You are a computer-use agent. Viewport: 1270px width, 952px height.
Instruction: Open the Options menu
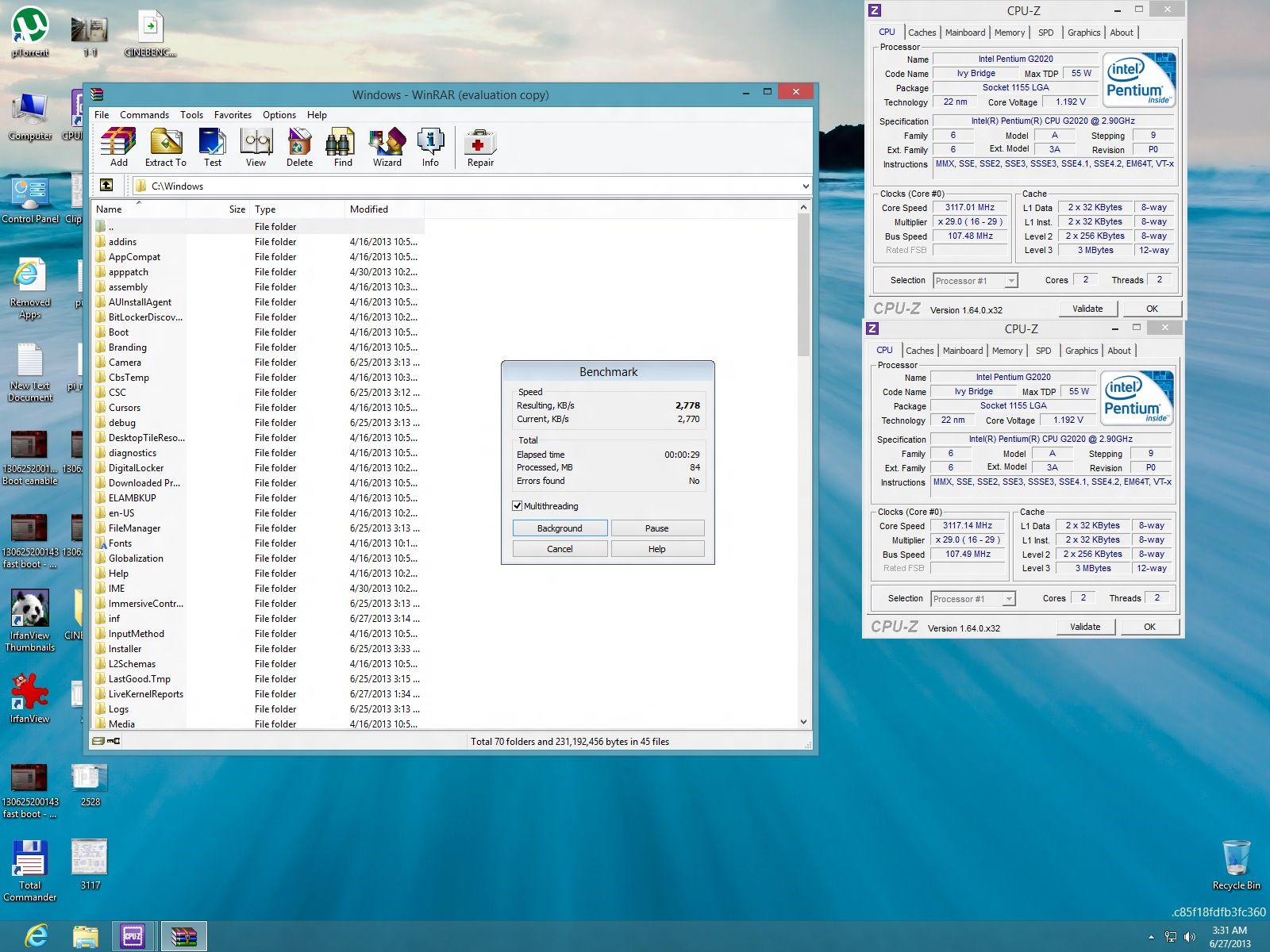pyautogui.click(x=279, y=114)
